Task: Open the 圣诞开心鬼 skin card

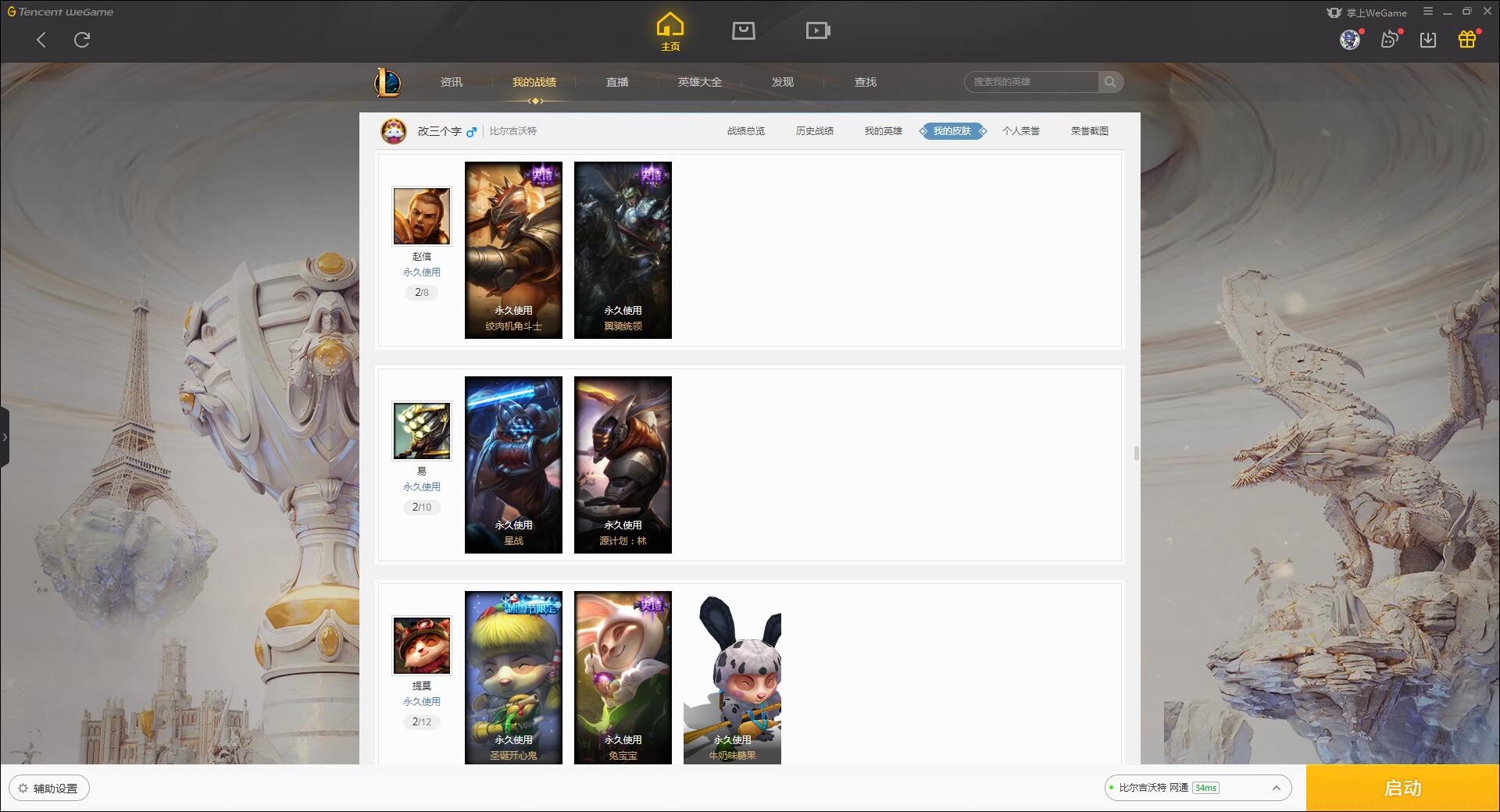Action: (513, 678)
